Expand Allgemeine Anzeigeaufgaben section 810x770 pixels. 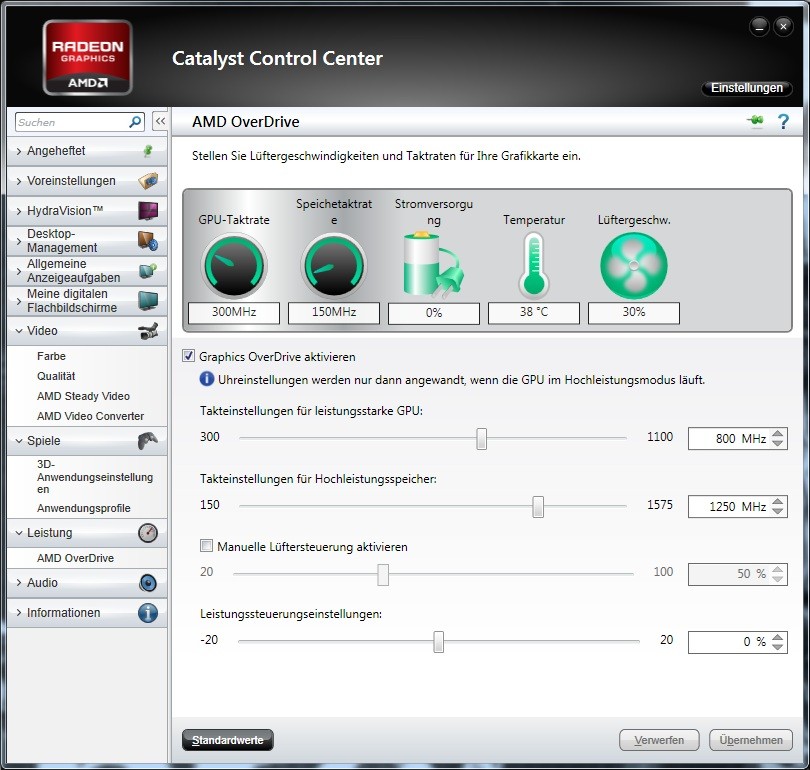[19, 271]
